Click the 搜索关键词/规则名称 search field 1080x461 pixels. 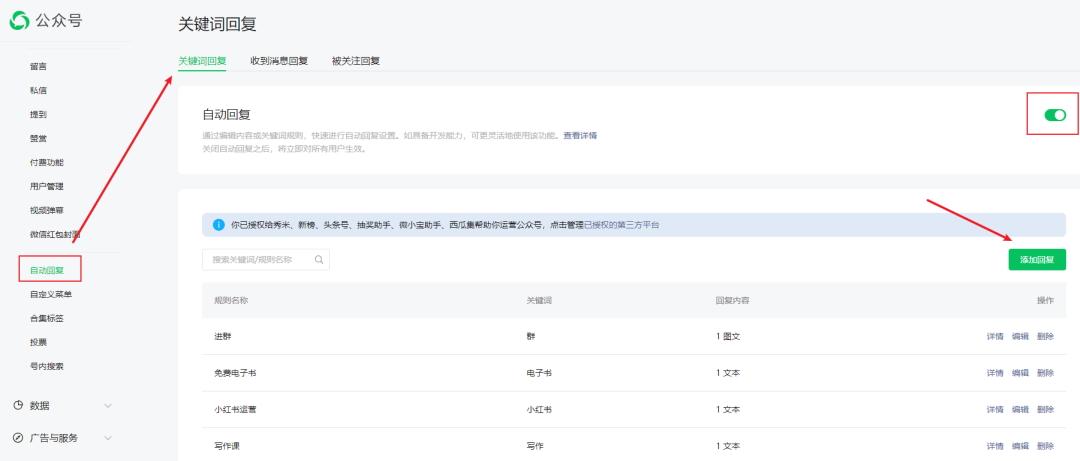266,260
